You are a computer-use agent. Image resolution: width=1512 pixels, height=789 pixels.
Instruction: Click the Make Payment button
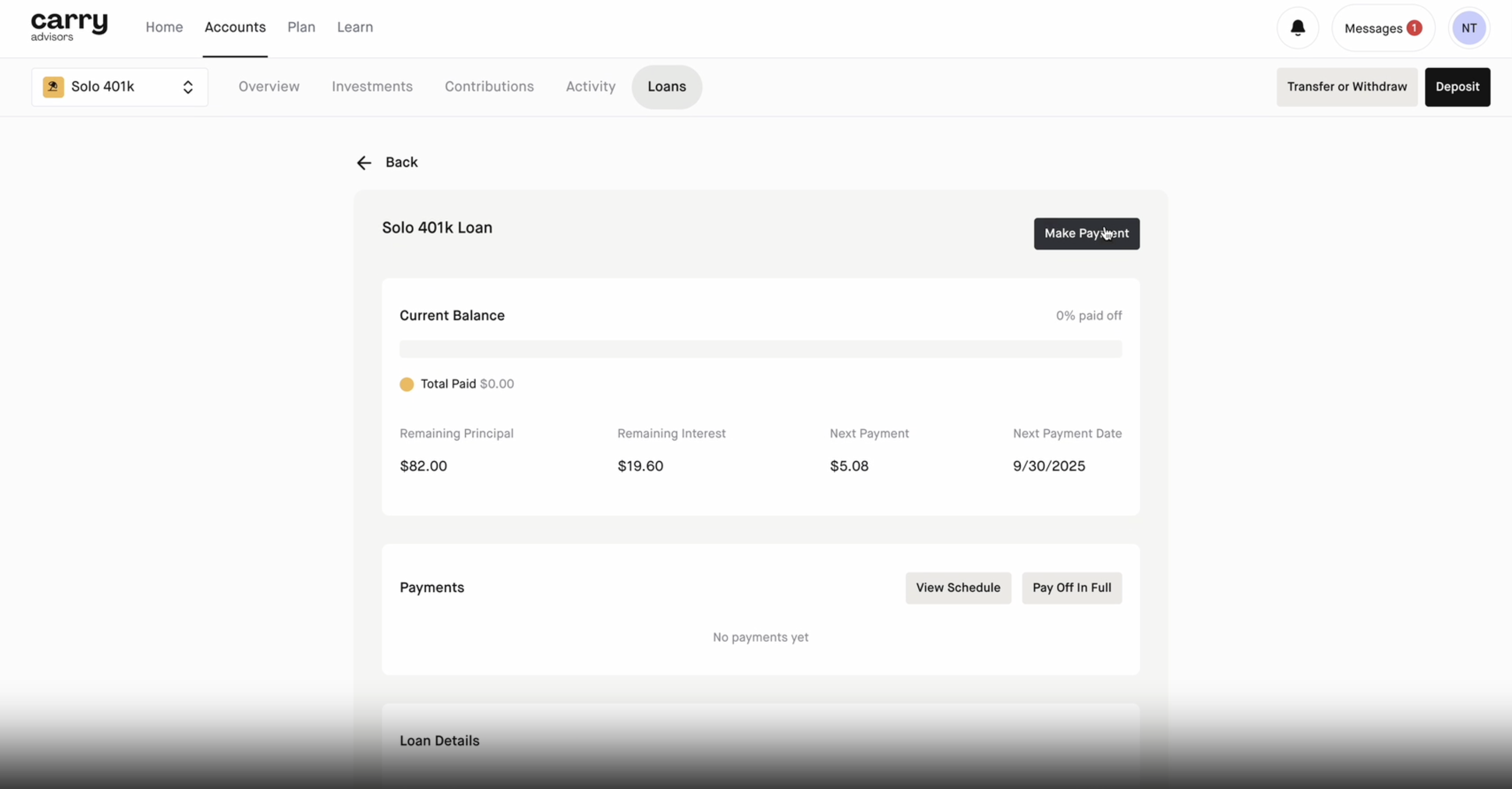point(1086,234)
